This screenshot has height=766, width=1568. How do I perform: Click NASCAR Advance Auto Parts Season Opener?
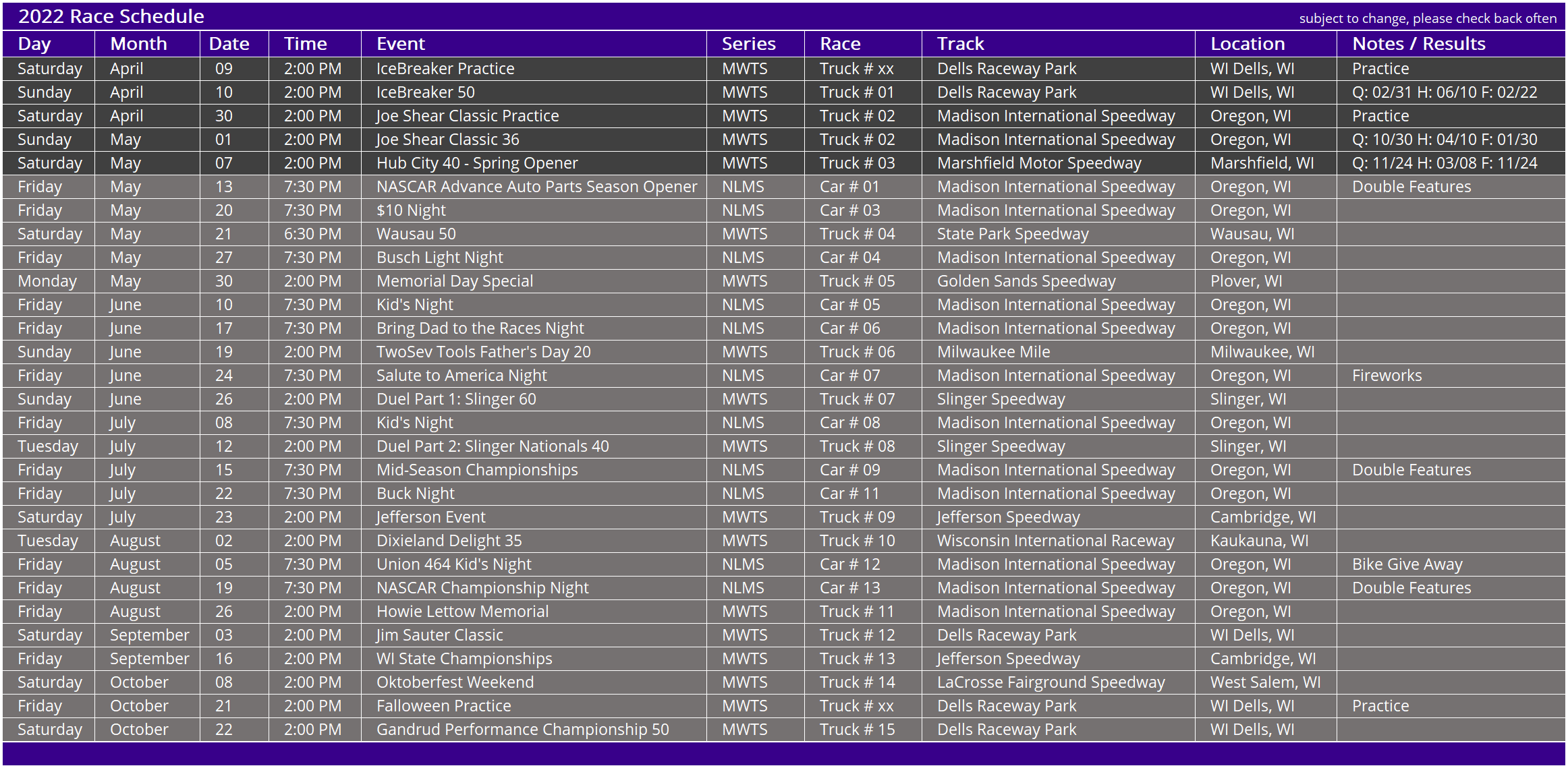click(536, 187)
